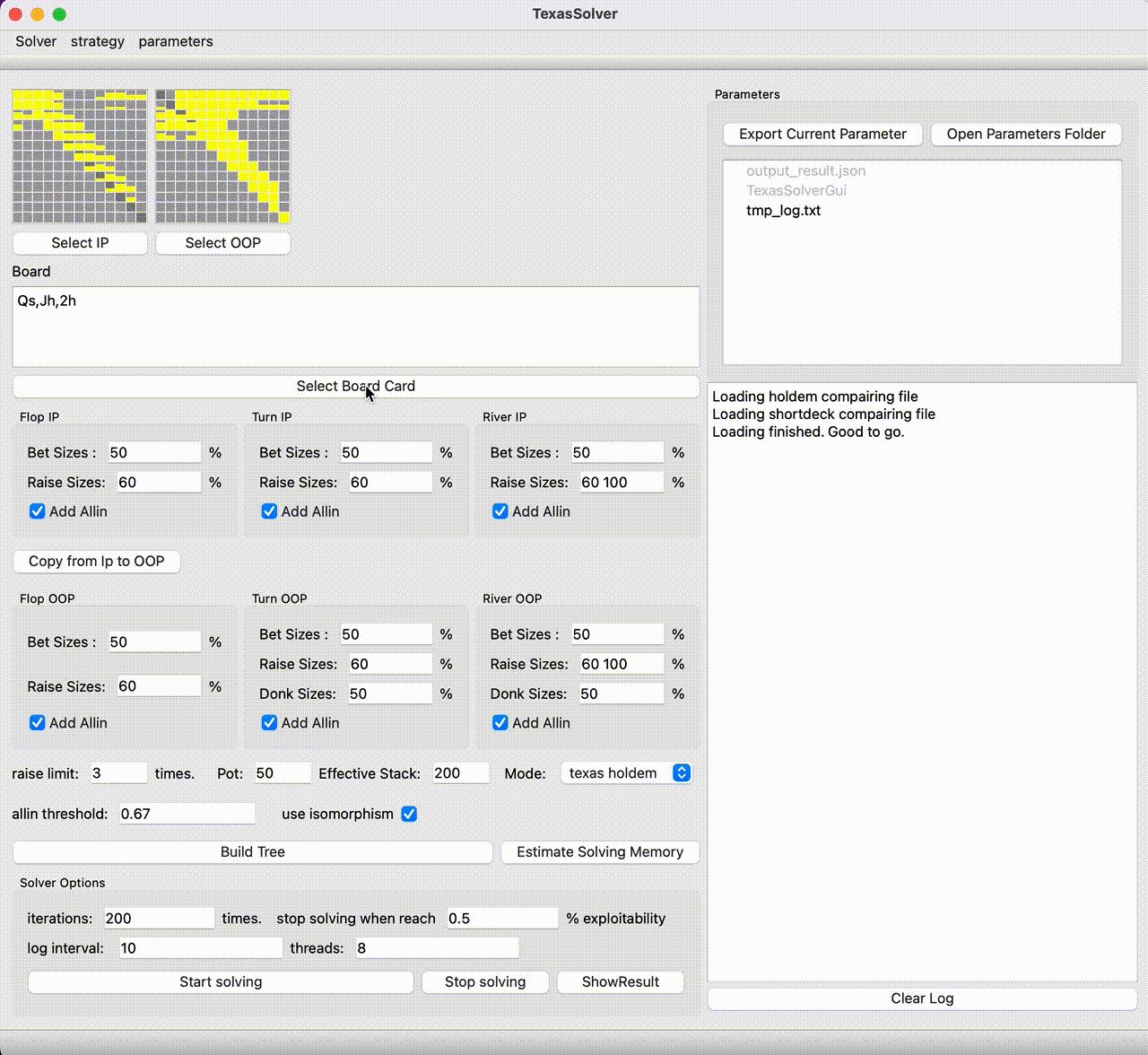Select tmp_log.txt in the parameters list
This screenshot has width=1148, height=1055.
[x=783, y=210]
